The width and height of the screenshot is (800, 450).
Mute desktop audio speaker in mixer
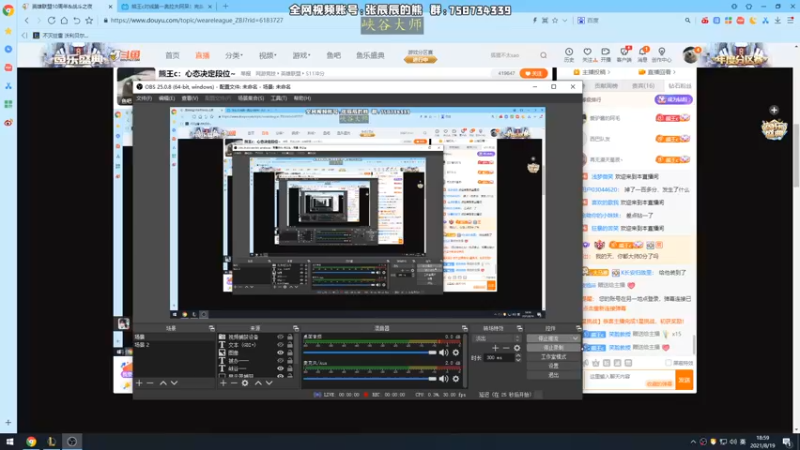coord(444,353)
